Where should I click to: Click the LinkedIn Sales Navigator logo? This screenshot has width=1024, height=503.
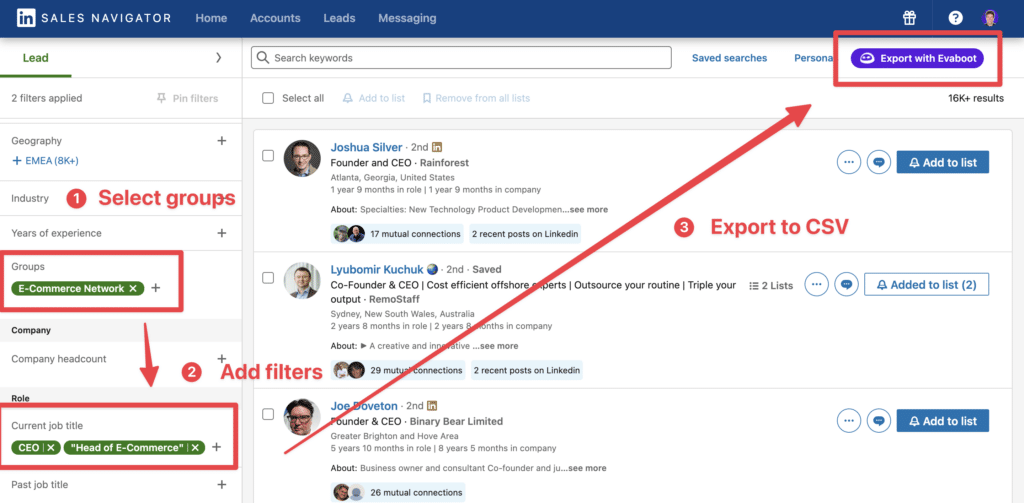click(x=94, y=18)
